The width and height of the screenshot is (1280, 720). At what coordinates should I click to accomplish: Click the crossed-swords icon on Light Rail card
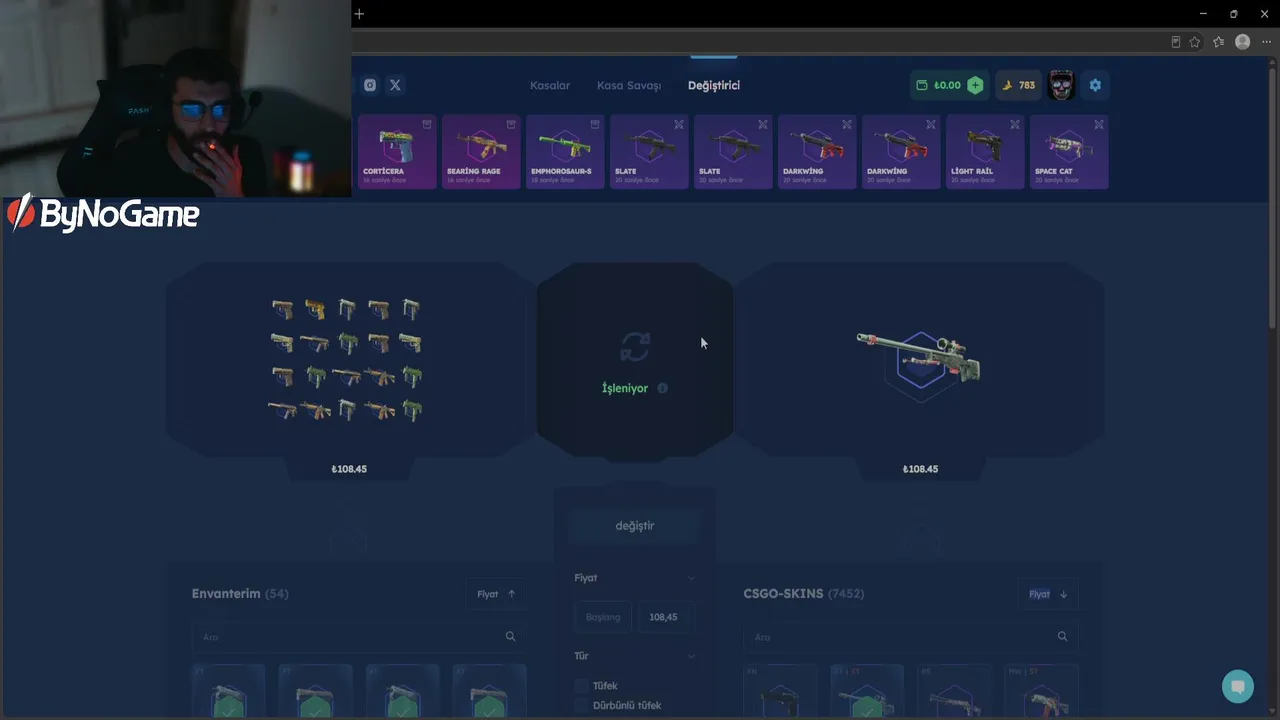[x=1015, y=125]
